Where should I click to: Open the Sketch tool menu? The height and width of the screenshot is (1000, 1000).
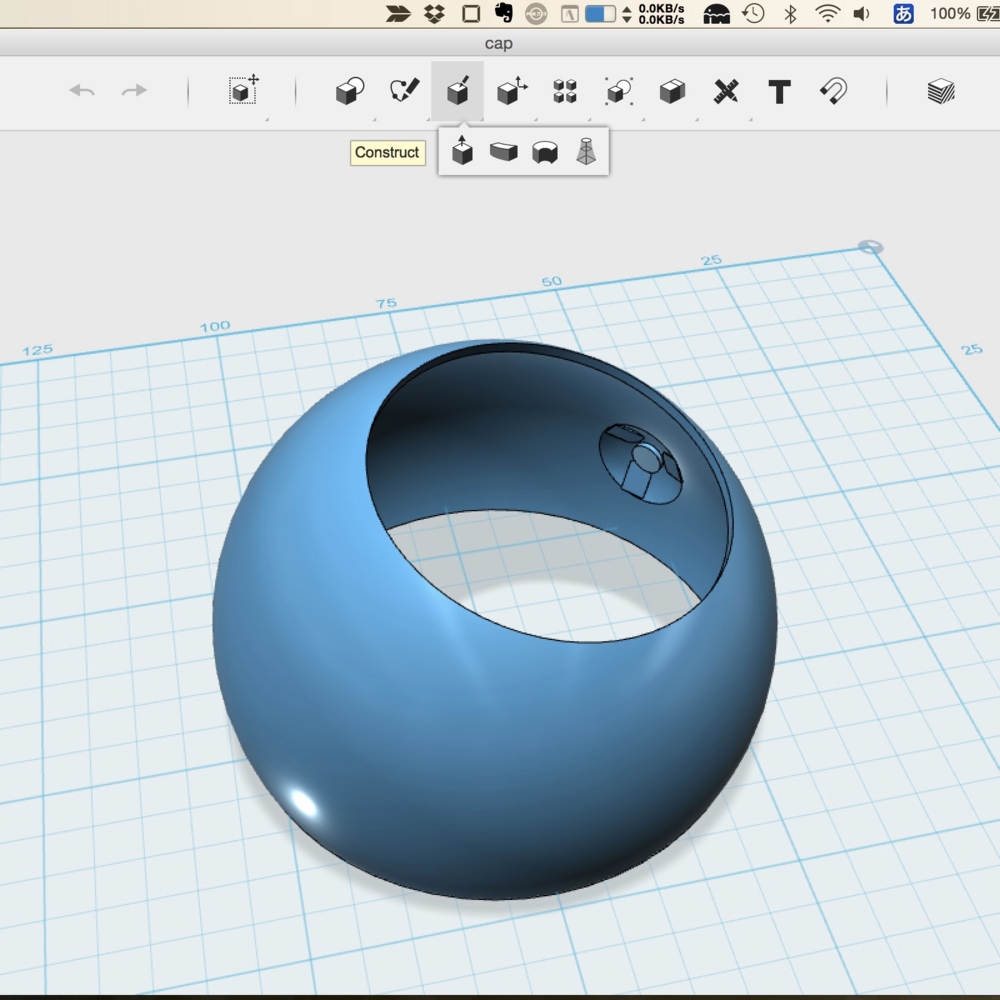404,91
